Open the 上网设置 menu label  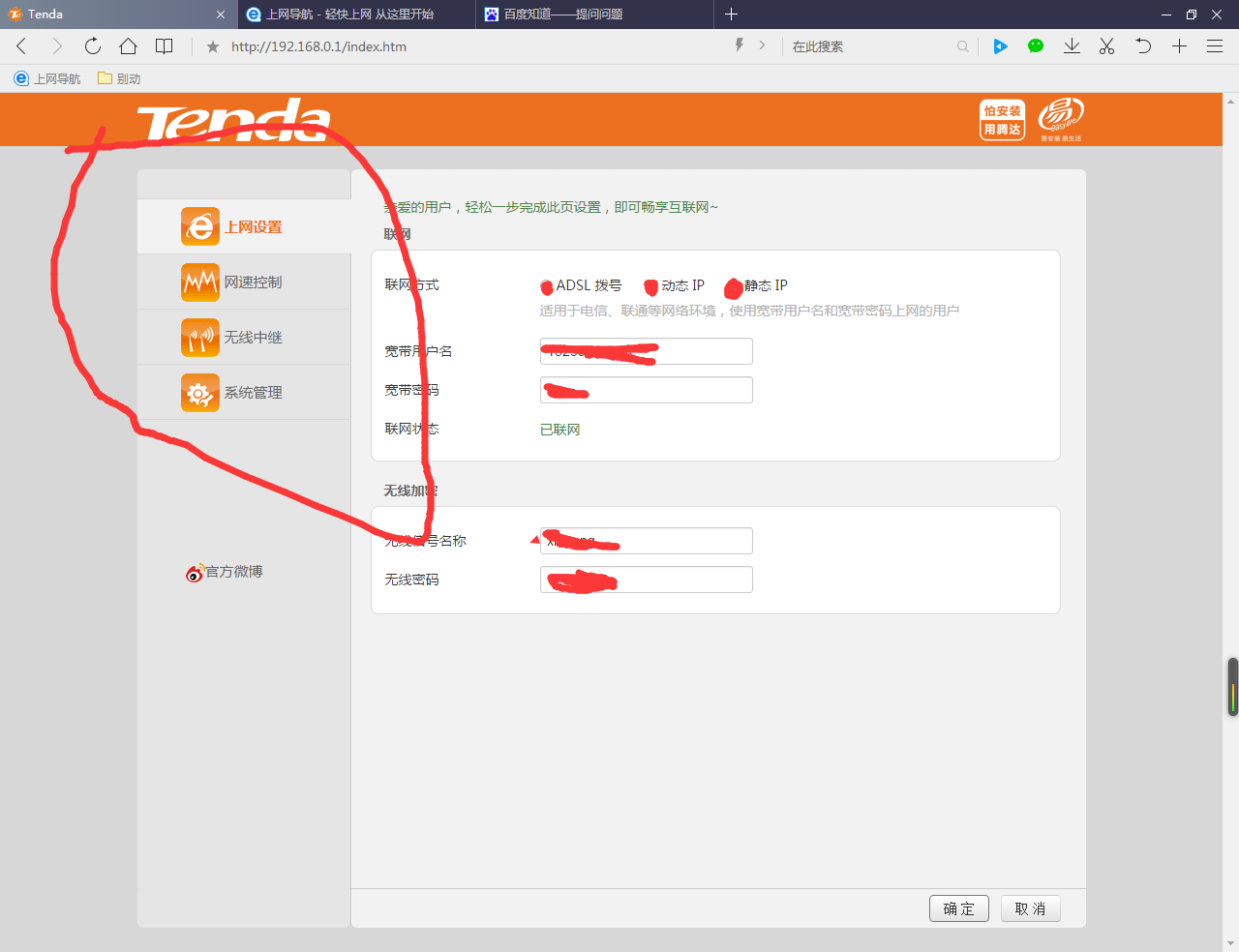[x=254, y=227]
